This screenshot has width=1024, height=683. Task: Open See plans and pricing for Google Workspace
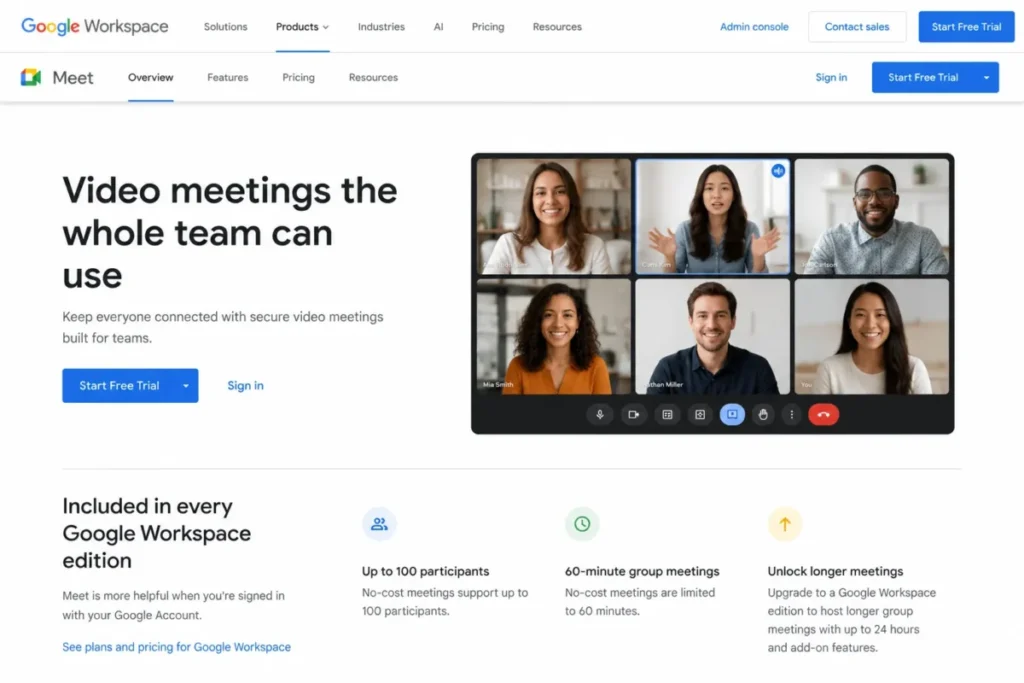tap(176, 647)
